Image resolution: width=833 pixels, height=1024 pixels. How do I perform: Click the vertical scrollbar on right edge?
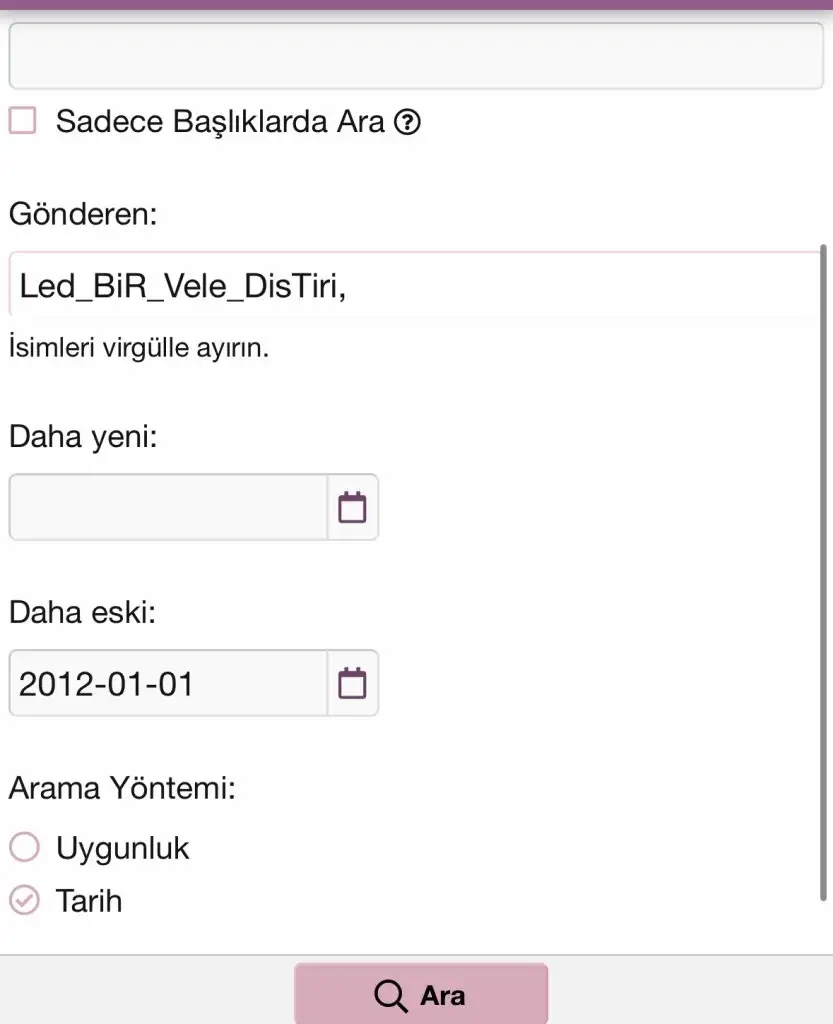(823, 570)
